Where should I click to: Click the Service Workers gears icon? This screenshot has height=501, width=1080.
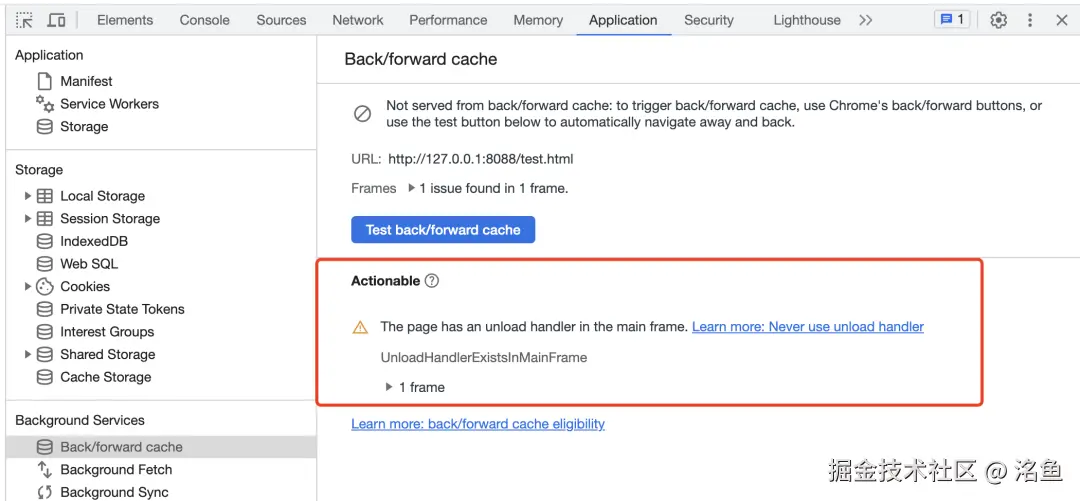click(x=45, y=103)
